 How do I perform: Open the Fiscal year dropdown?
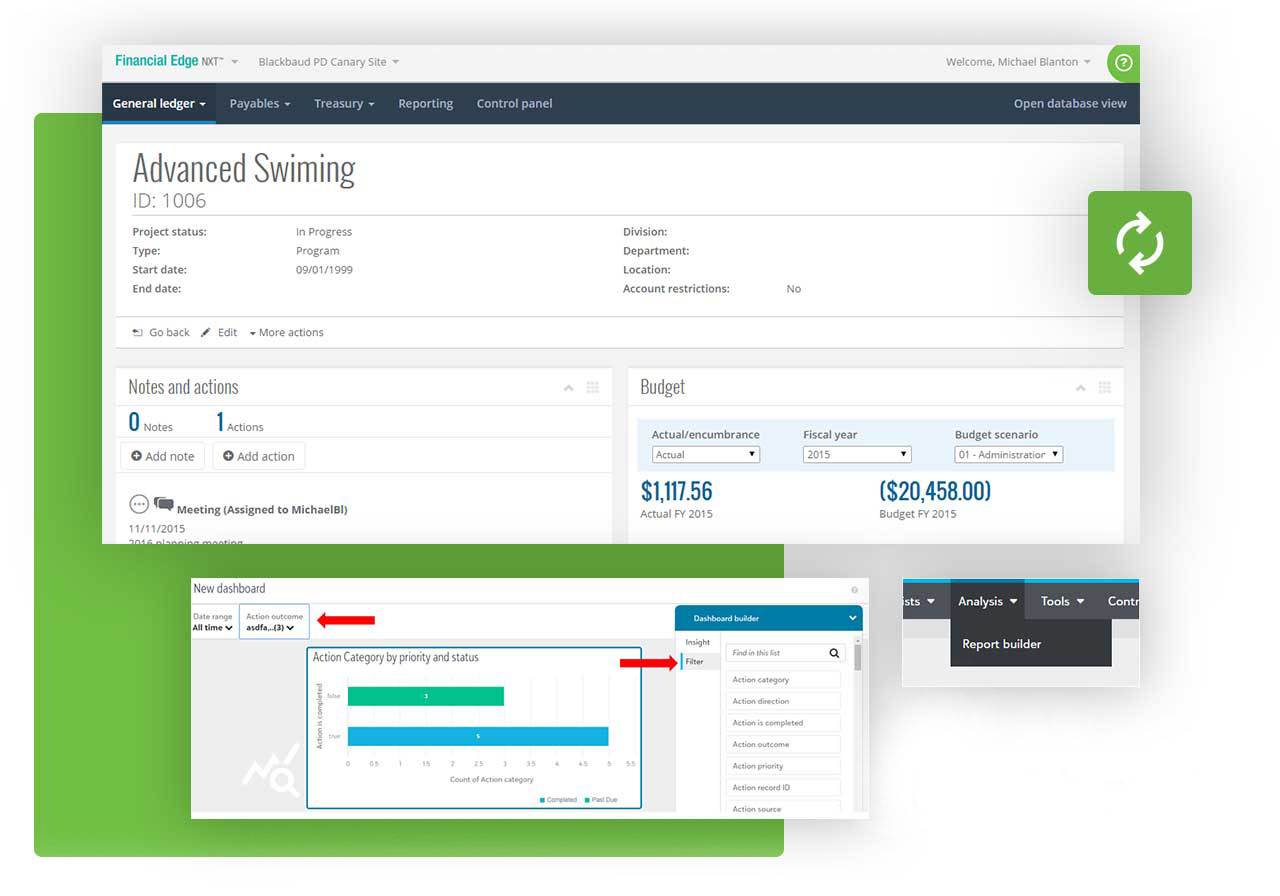(857, 455)
